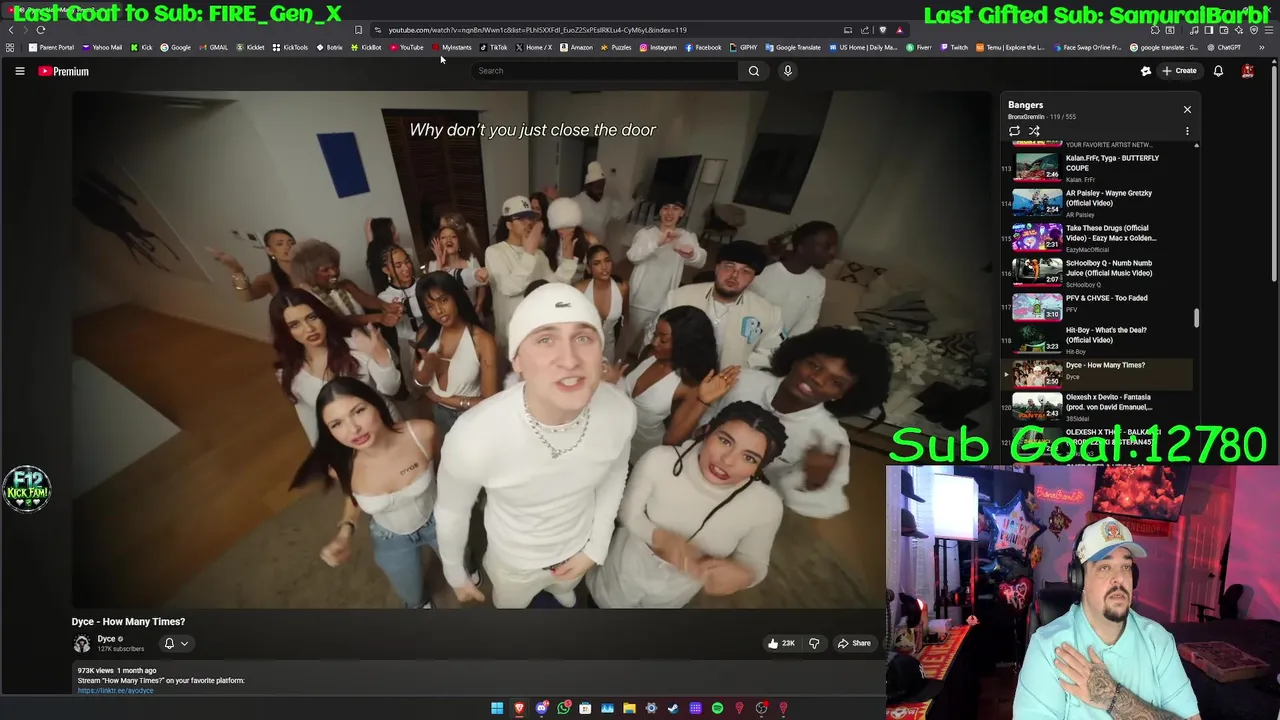Open the ChatGPT bookmark

(1223, 47)
